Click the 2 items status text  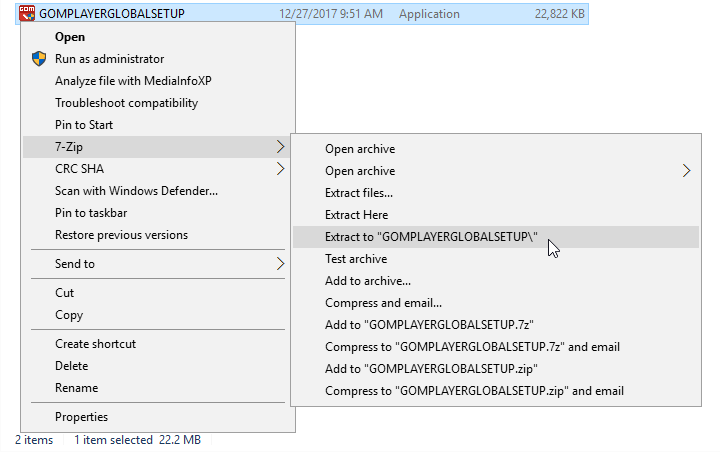point(34,440)
